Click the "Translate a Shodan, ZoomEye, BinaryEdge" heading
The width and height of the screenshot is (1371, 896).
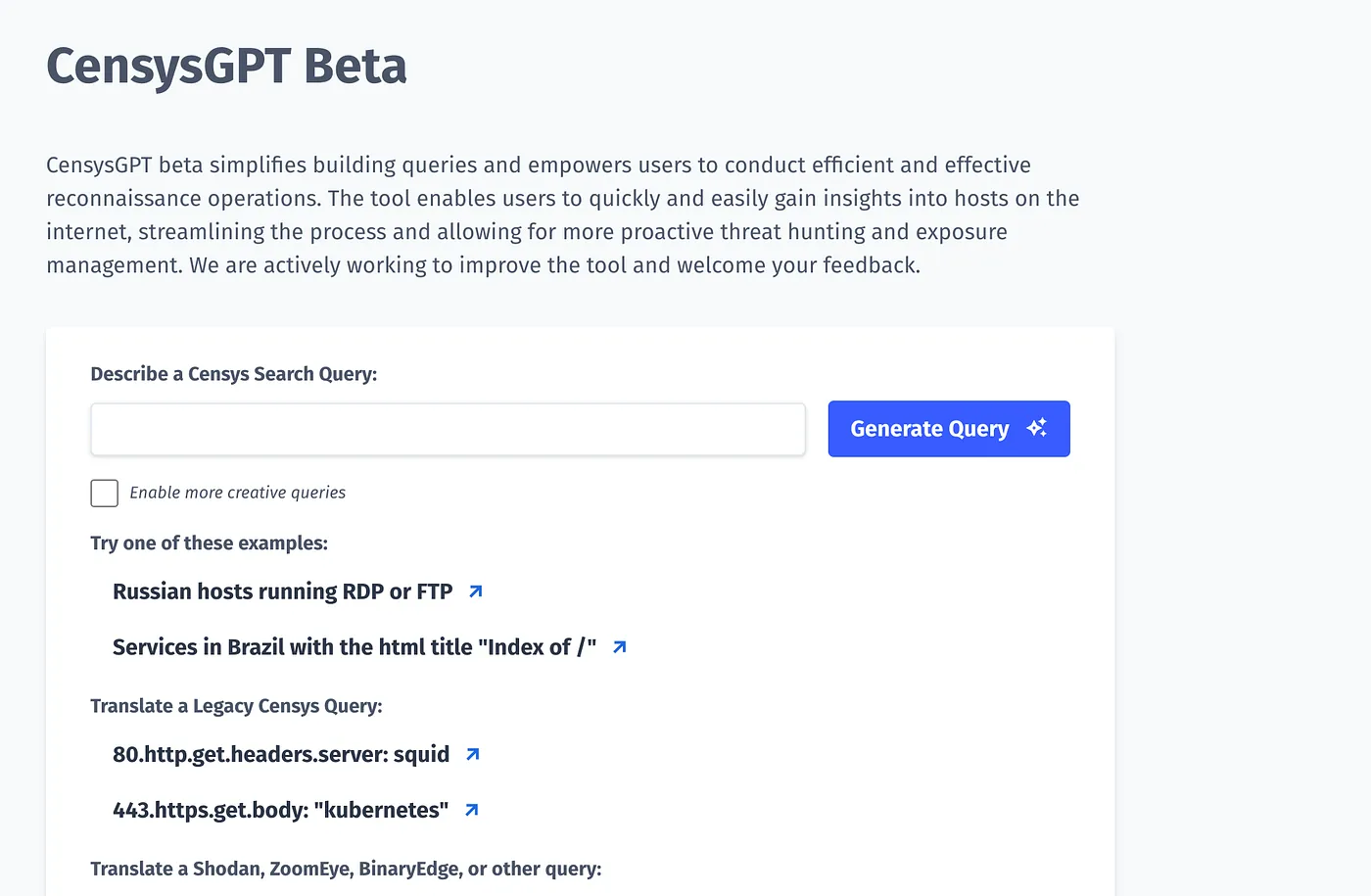click(347, 869)
